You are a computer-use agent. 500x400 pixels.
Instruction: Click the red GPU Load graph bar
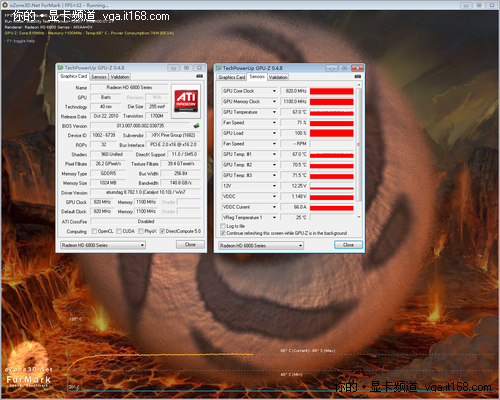click(332, 133)
